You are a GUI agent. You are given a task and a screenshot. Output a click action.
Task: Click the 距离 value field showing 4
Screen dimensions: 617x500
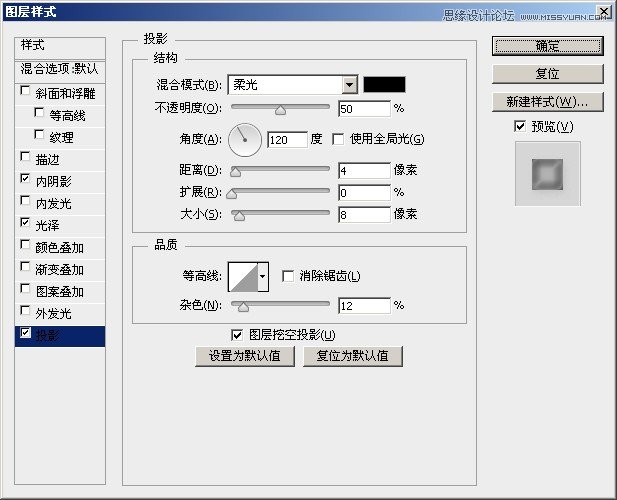click(364, 171)
